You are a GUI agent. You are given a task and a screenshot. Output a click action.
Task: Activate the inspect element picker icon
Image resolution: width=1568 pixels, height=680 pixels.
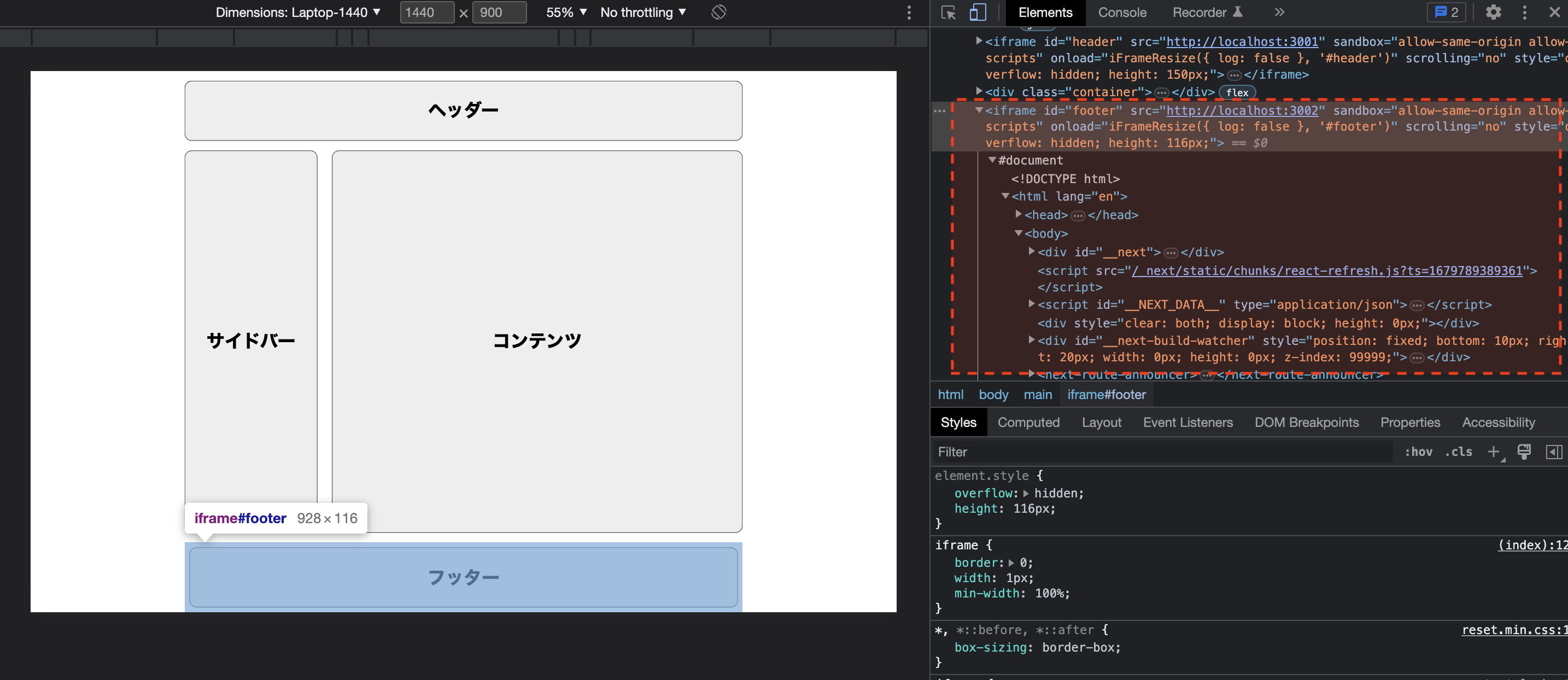[949, 12]
